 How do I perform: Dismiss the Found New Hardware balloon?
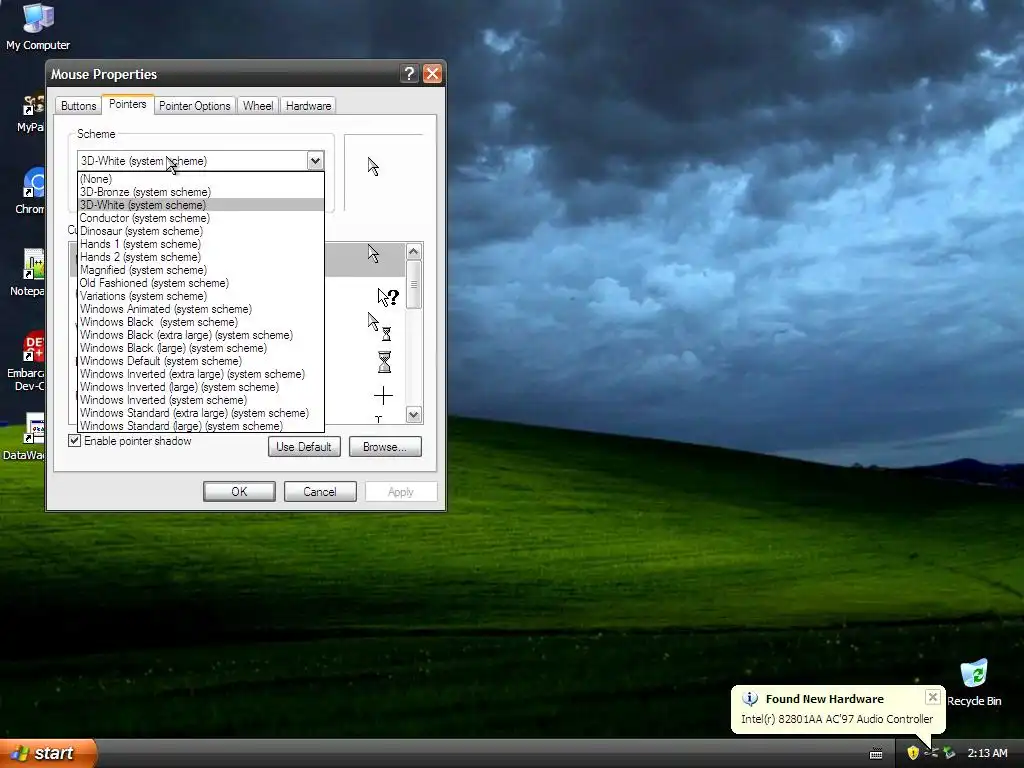click(933, 697)
